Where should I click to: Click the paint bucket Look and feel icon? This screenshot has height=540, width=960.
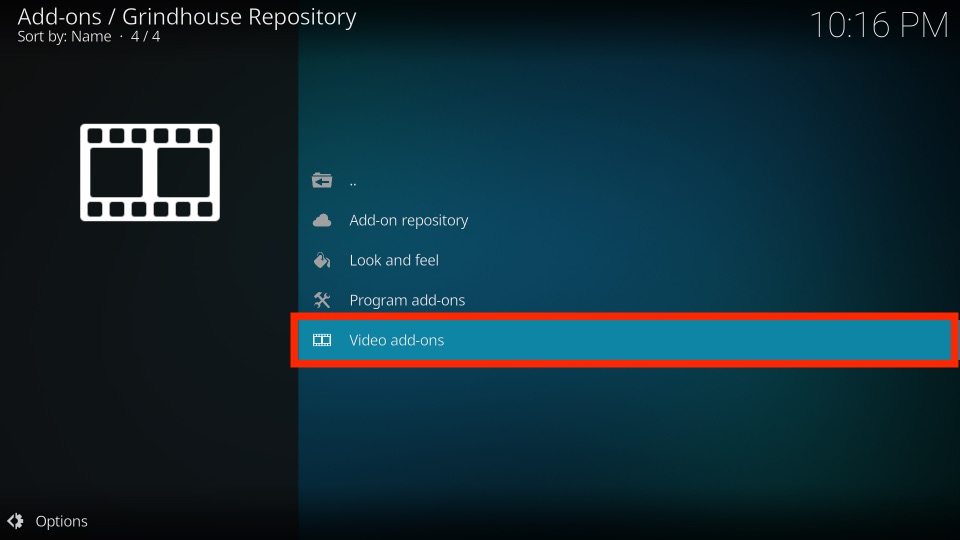322,260
